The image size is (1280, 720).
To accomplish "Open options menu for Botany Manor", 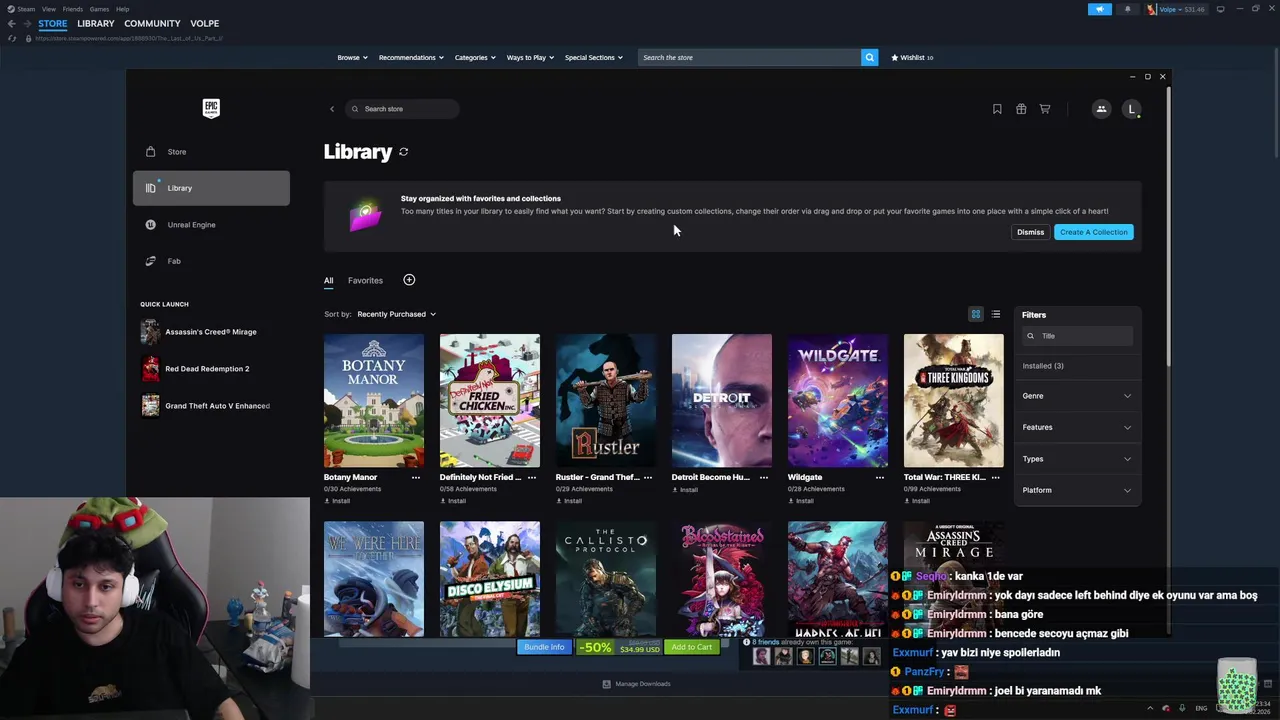I will tap(416, 477).
